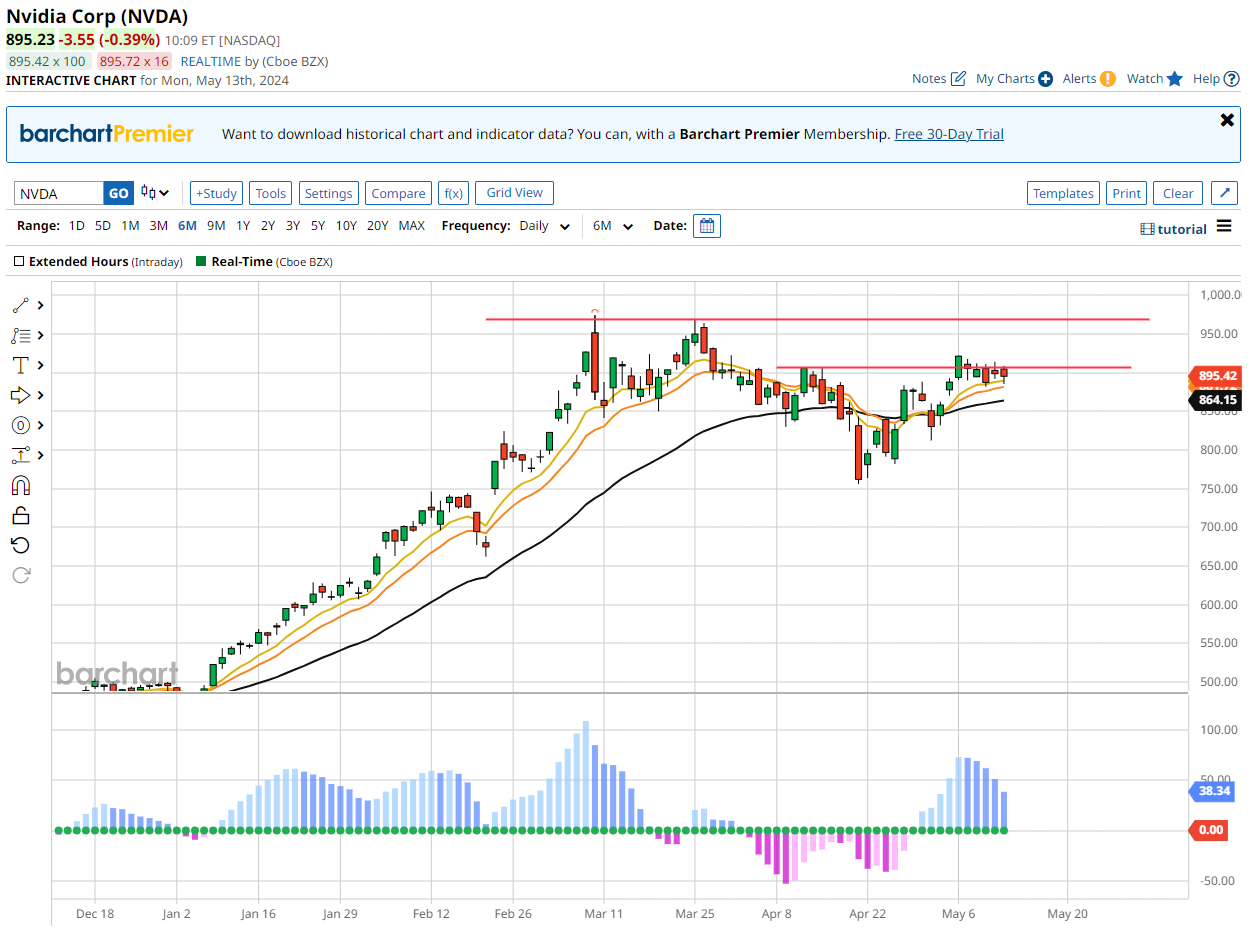This screenshot has width=1256, height=930.
Task: Click the 895.42 price label on axis
Action: 1215,376
